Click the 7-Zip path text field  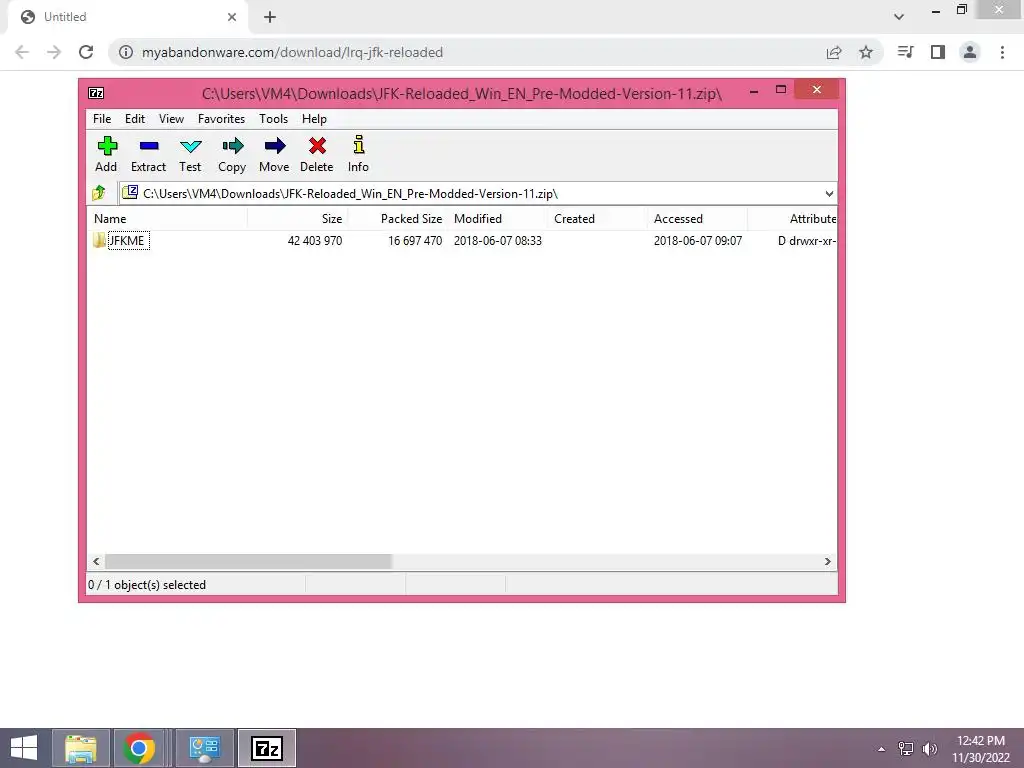coord(478,193)
